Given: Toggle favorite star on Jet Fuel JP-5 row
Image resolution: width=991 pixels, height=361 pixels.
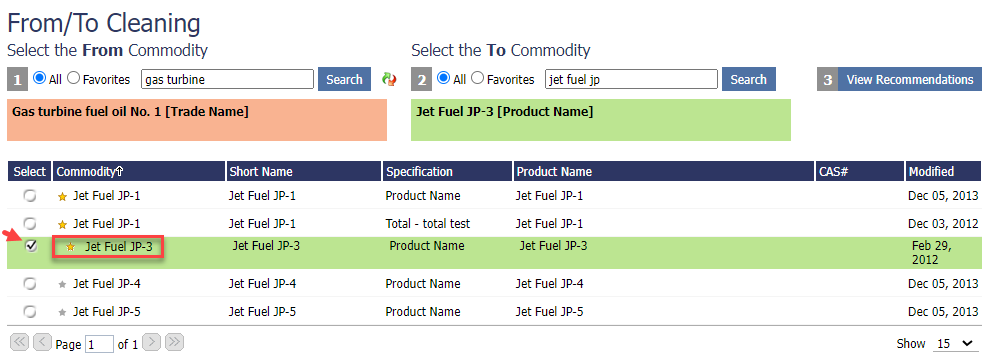Looking at the screenshot, I should click(62, 312).
